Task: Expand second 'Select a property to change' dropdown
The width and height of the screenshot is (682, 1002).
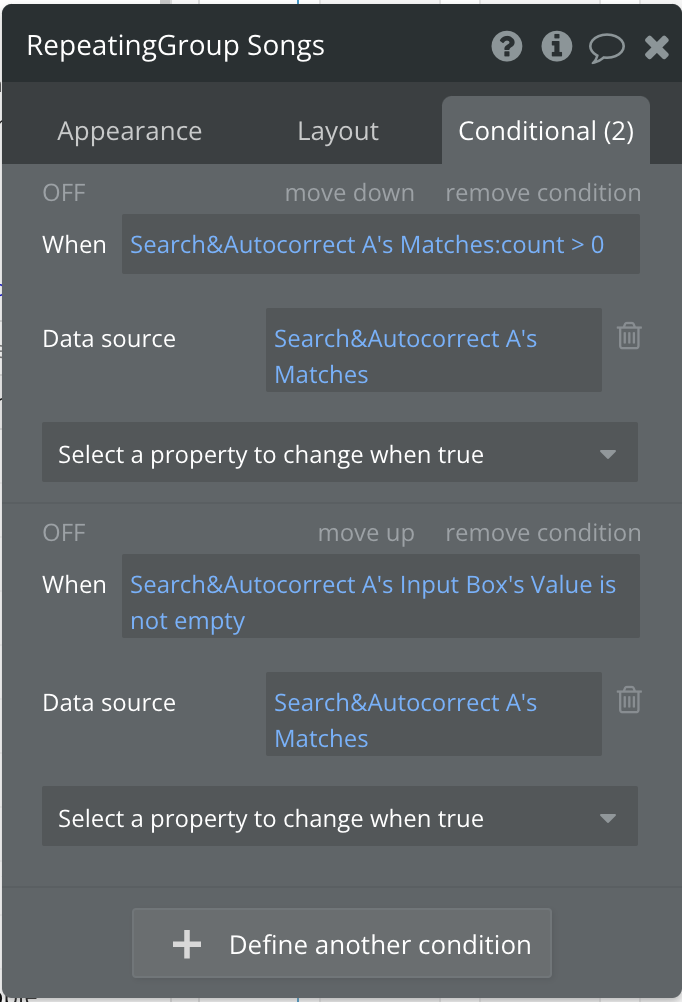Action: [340, 819]
